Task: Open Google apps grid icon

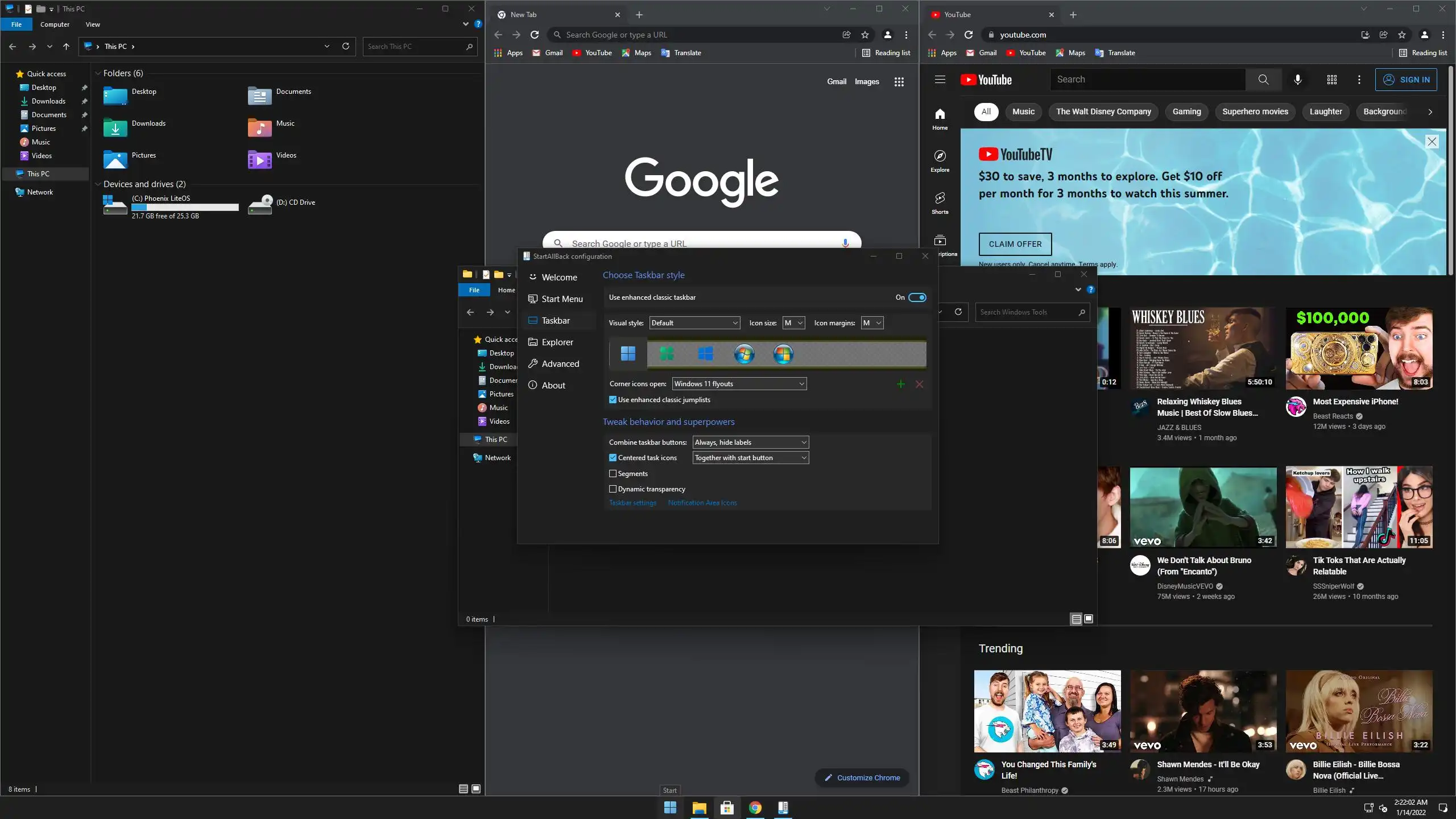Action: click(899, 82)
